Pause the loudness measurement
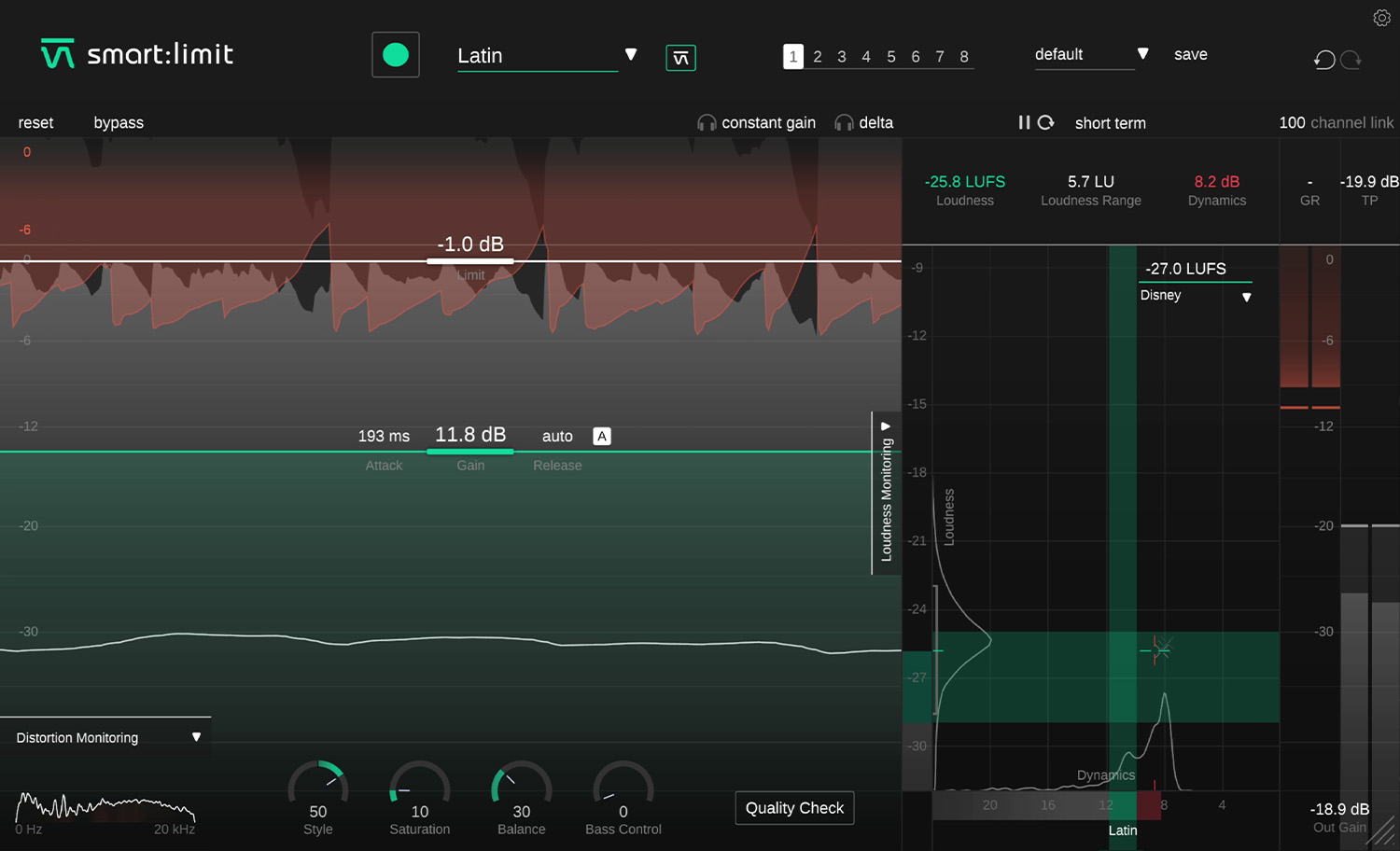Screen dimensions: 1400x851 (x=1024, y=122)
